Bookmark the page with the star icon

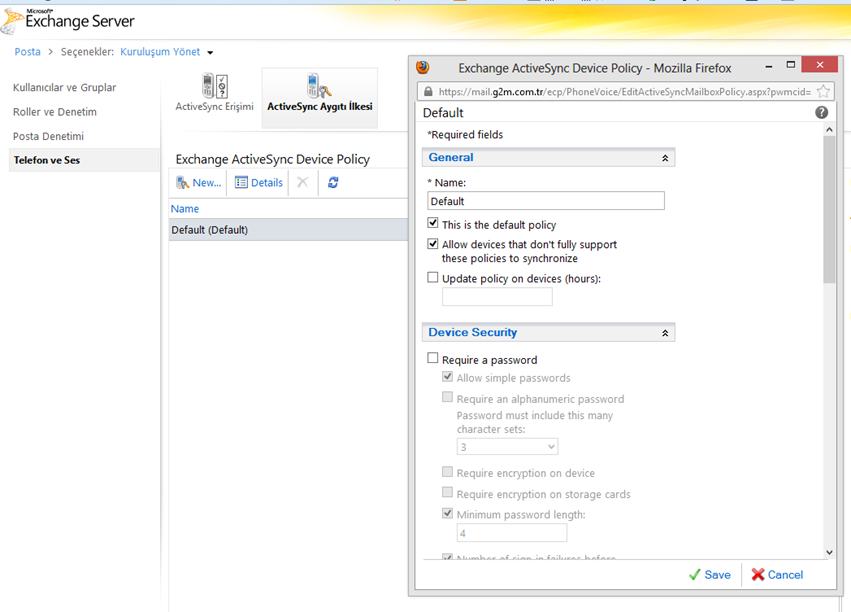click(823, 91)
